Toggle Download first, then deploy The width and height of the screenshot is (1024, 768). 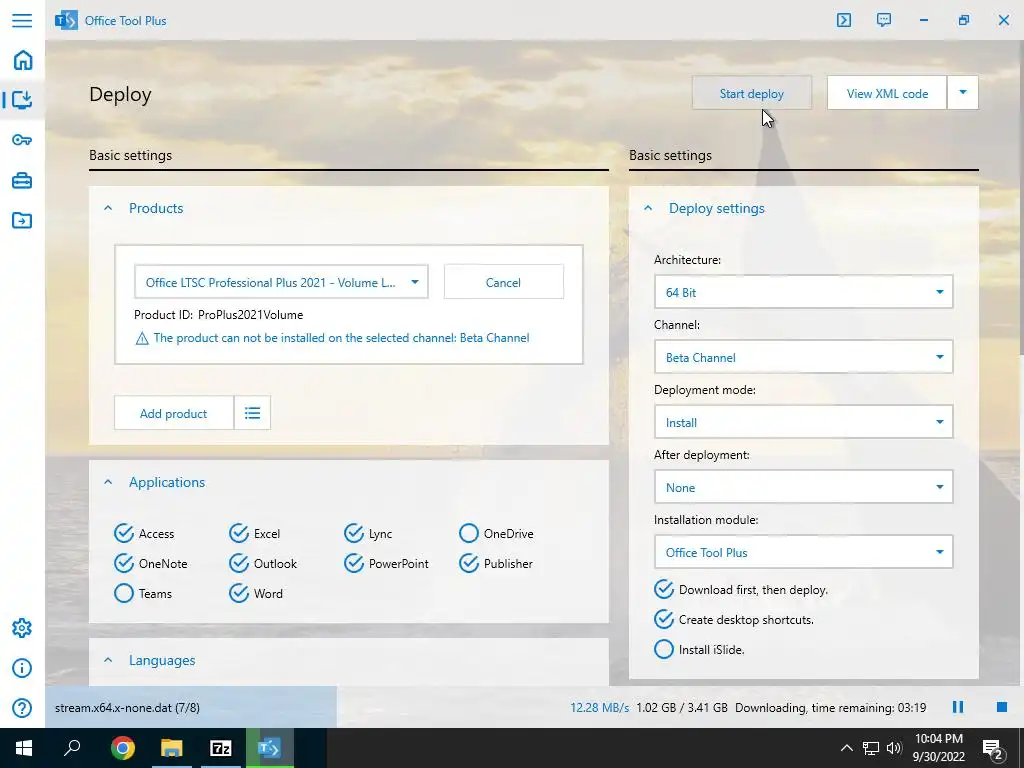click(x=741, y=589)
